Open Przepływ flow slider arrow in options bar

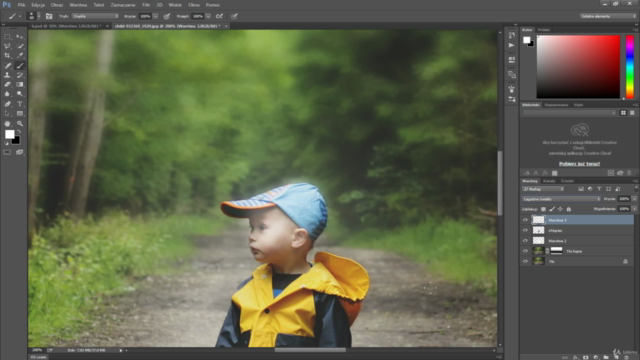tap(208, 16)
